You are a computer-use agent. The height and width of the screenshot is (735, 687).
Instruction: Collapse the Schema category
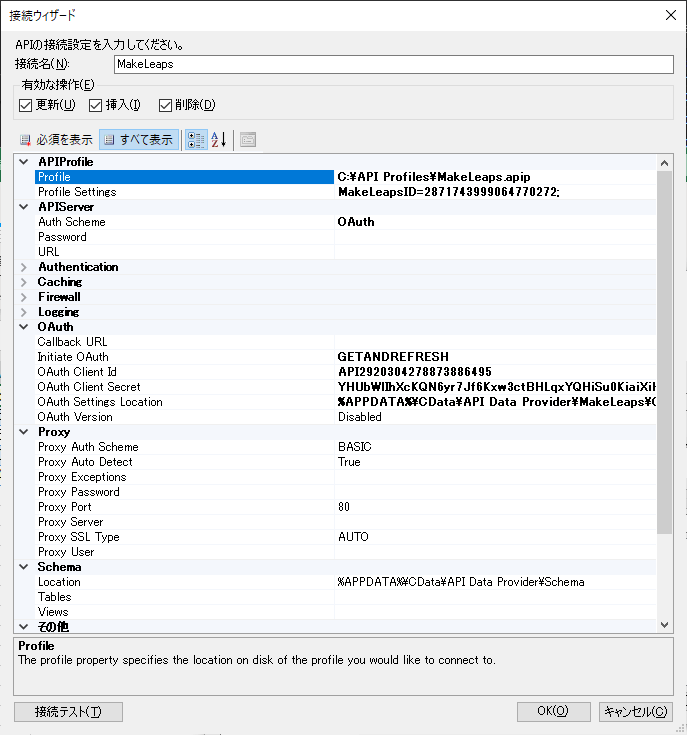[24, 567]
